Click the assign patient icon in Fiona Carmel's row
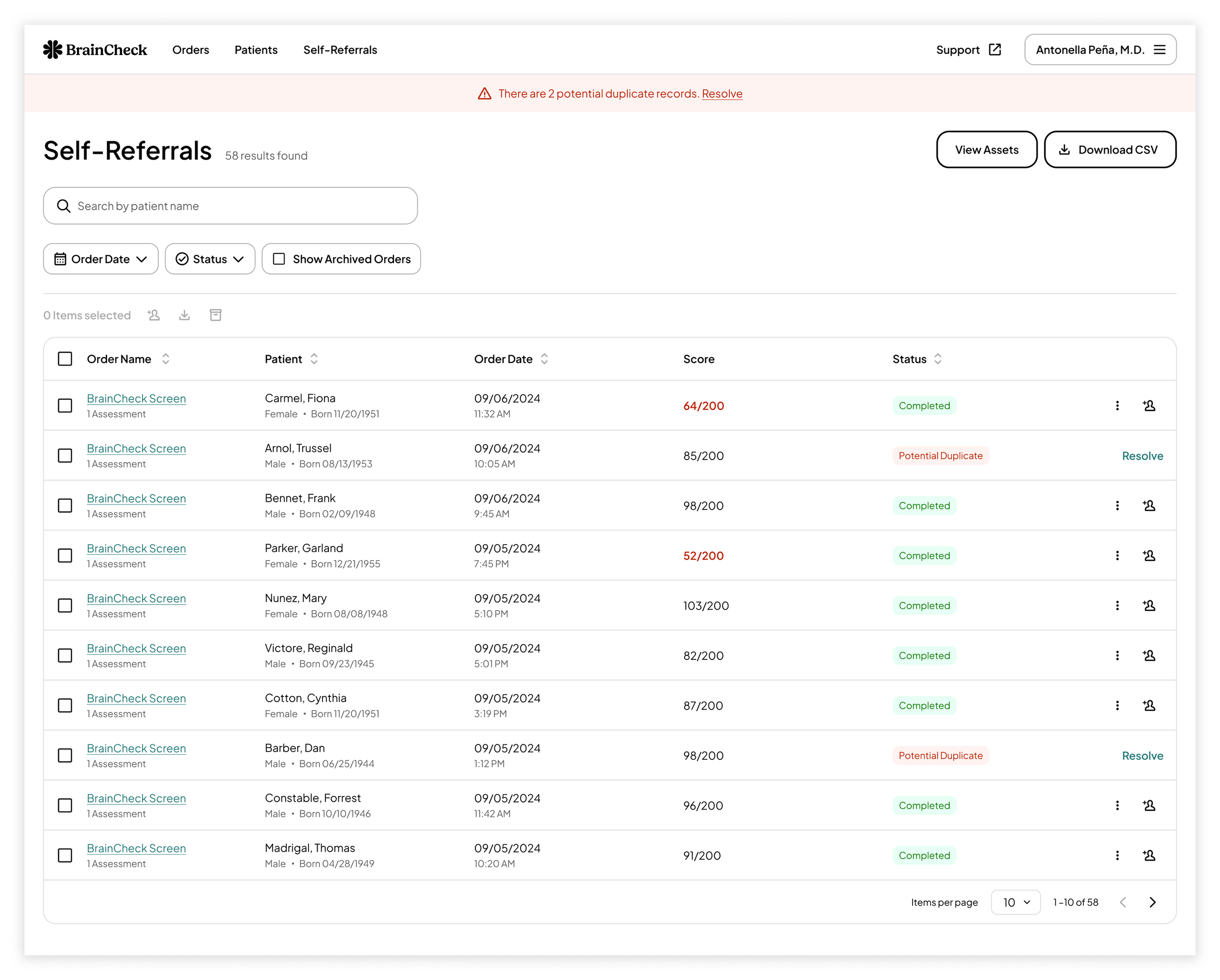Screen dimensions: 1220x980 pyautogui.click(x=1149, y=406)
